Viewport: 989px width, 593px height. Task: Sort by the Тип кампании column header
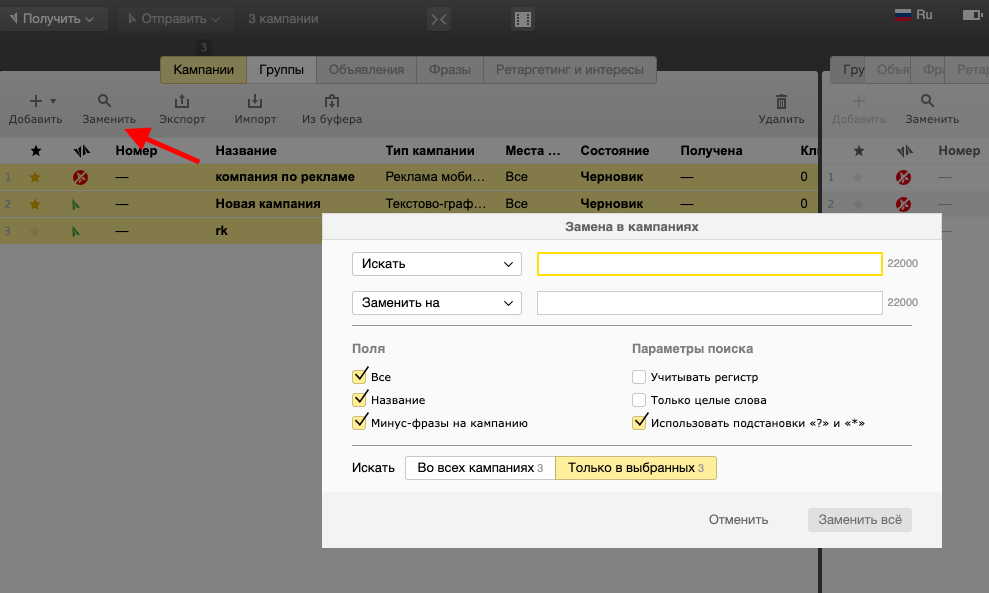(430, 151)
